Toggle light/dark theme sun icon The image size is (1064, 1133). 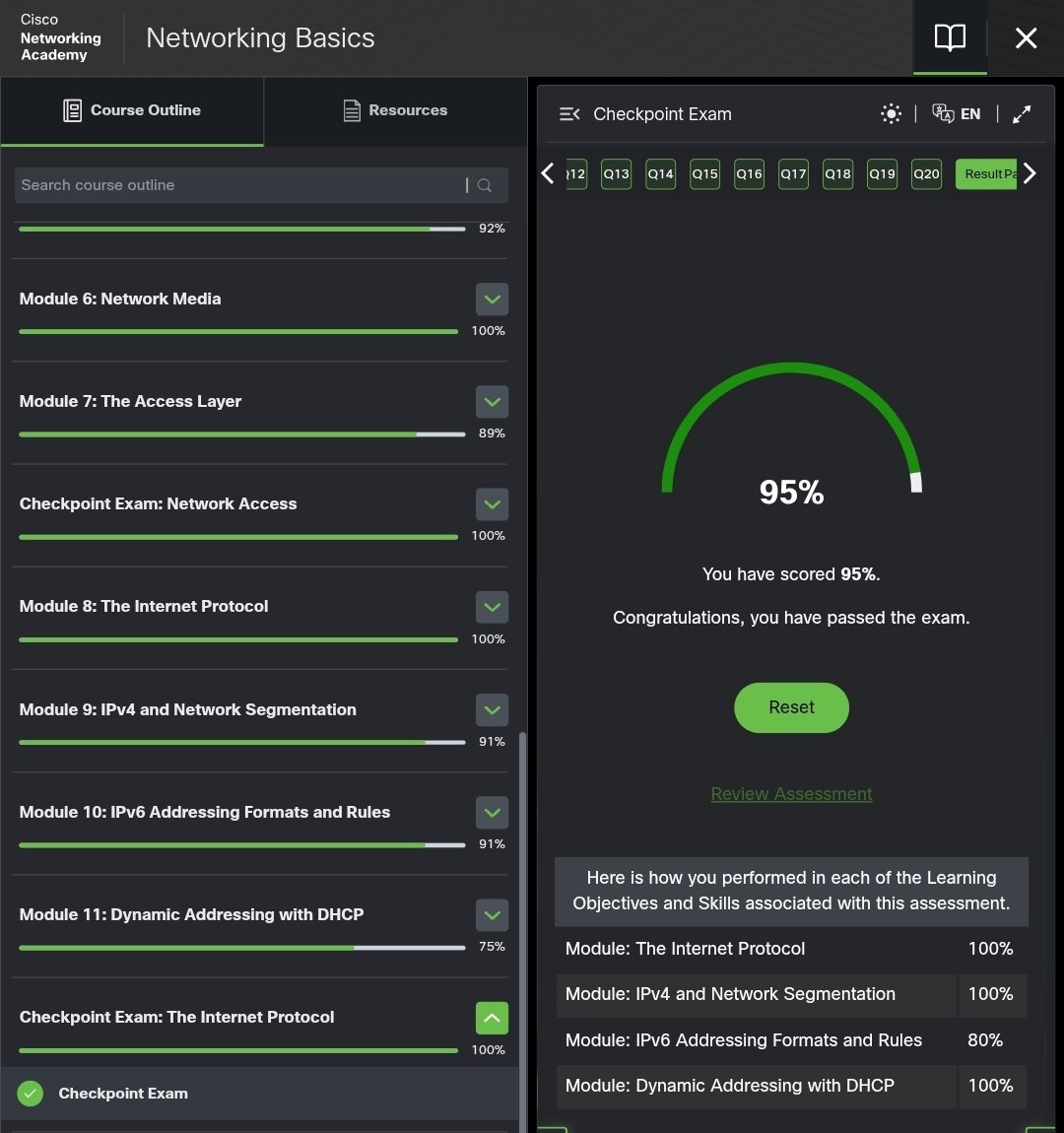point(891,114)
